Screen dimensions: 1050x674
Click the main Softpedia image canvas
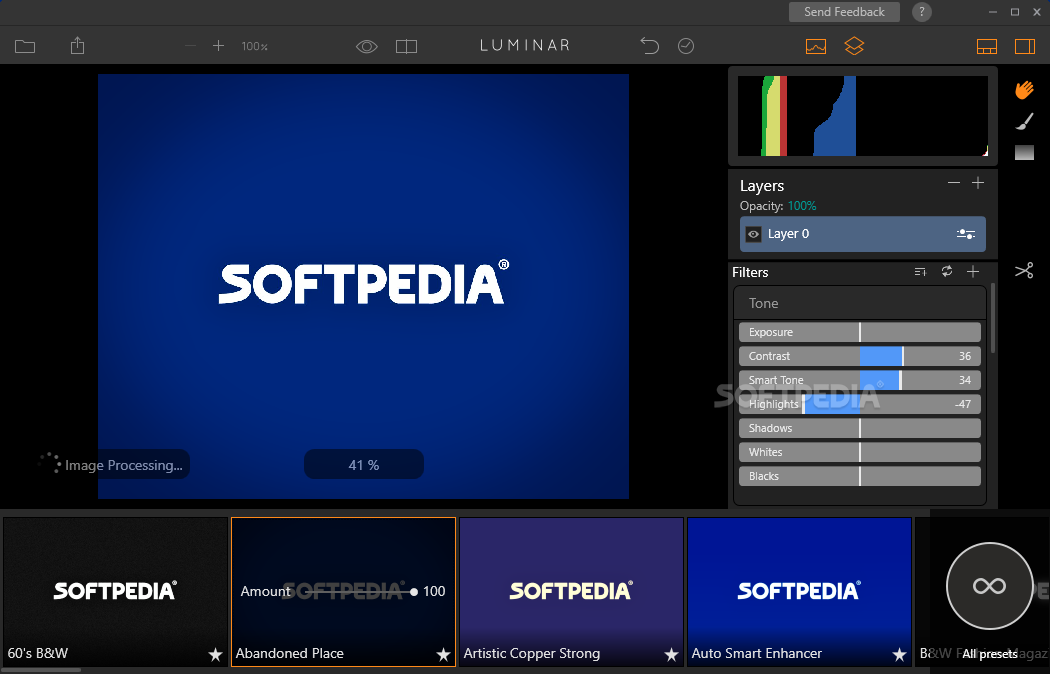click(x=363, y=286)
